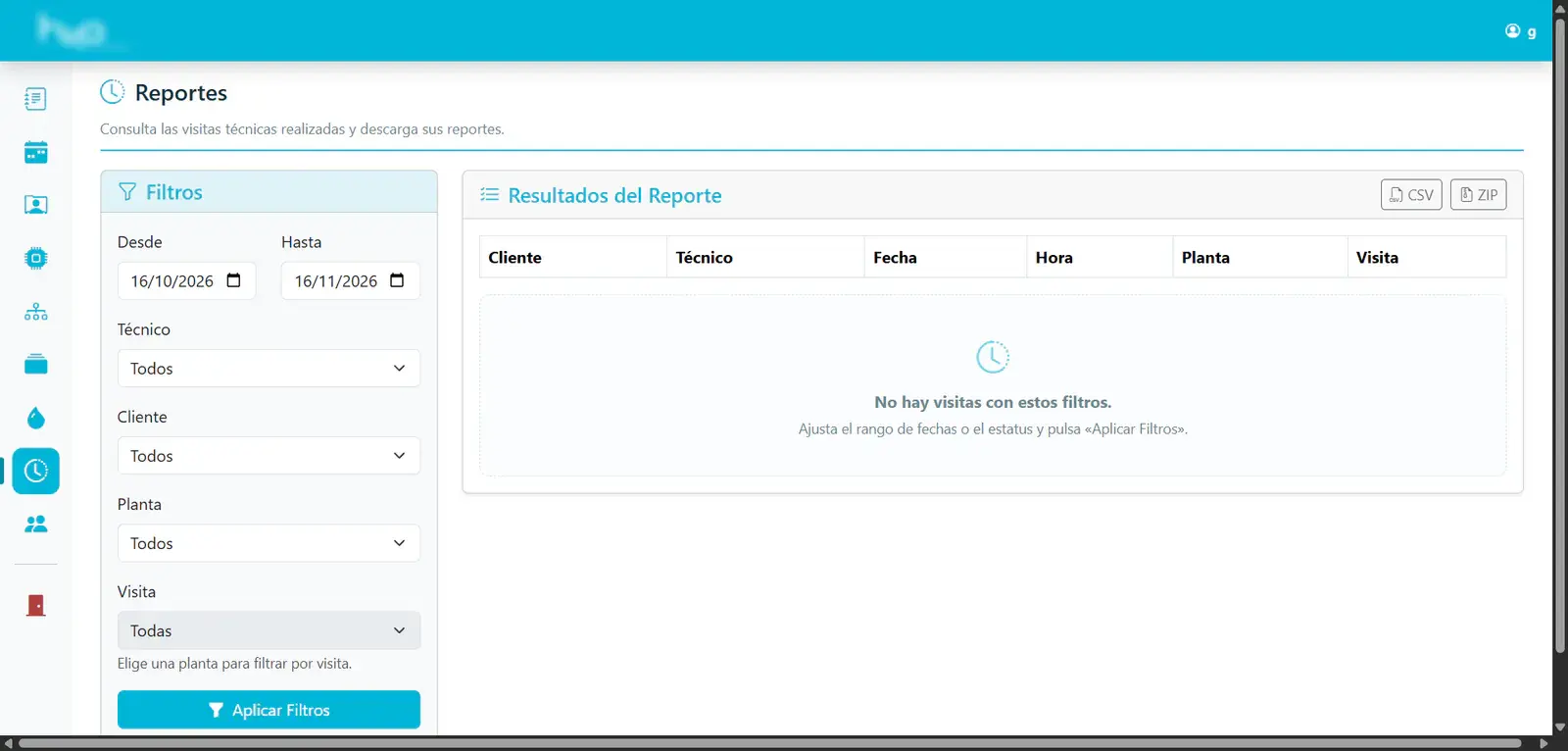Viewport: 1568px width, 751px height.
Task: Click the Aplicar Filtros button
Action: coord(269,710)
